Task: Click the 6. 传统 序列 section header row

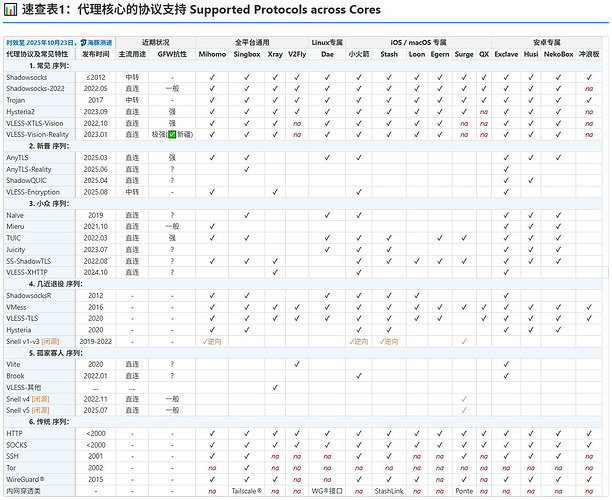Action: [x=303, y=422]
